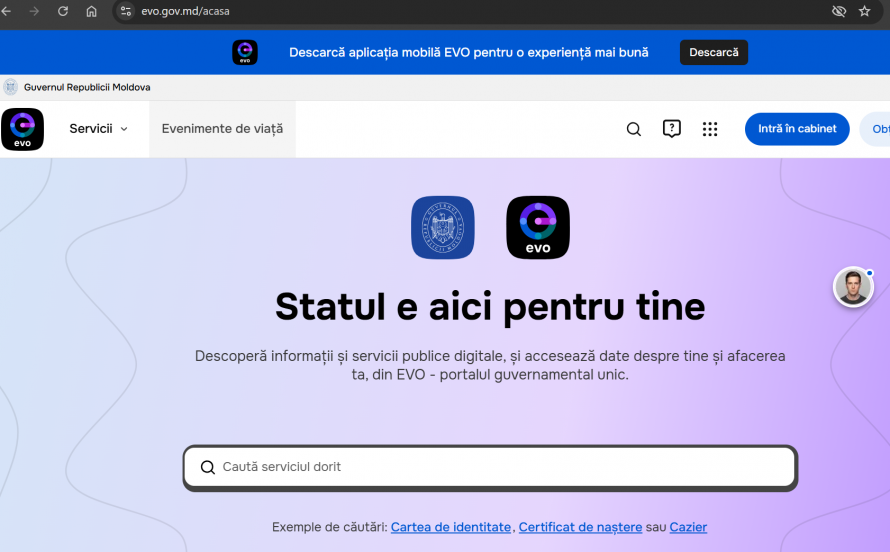890x552 pixels.
Task: Open Certificat de naștere link
Action: point(580,527)
